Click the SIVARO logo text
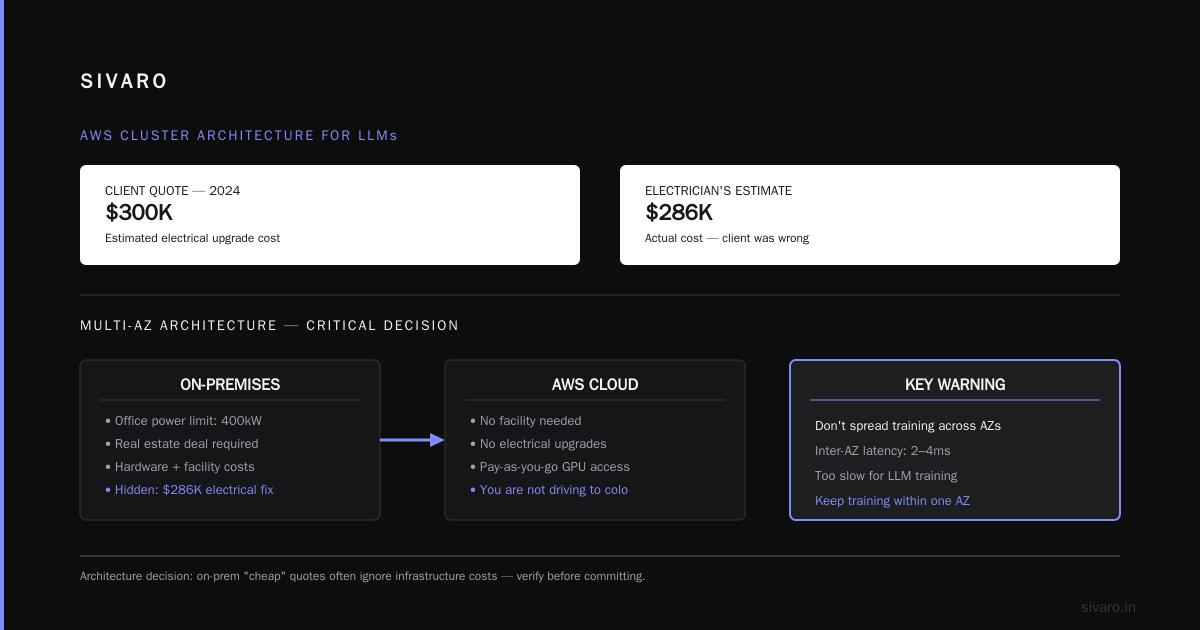The width and height of the screenshot is (1200, 630). point(124,82)
